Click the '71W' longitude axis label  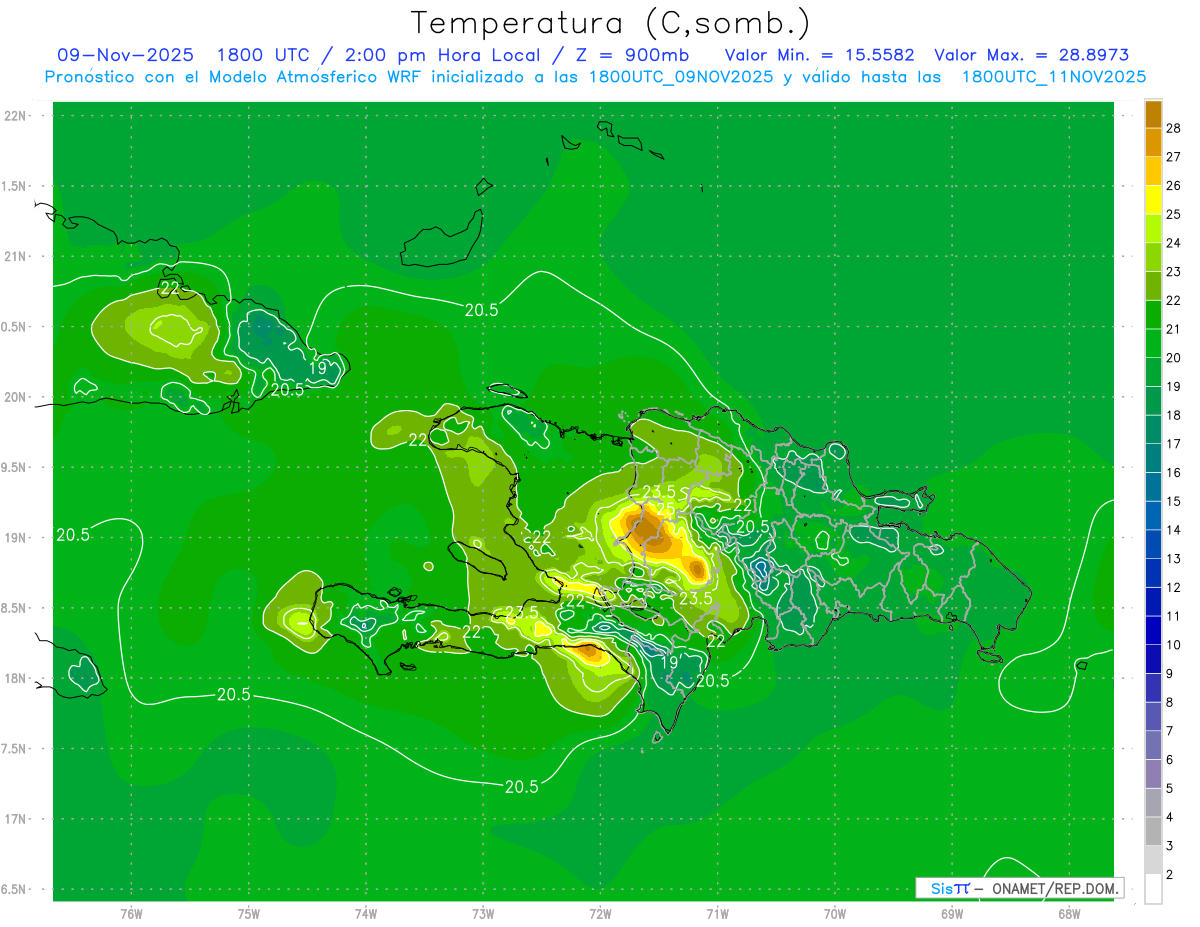[717, 914]
